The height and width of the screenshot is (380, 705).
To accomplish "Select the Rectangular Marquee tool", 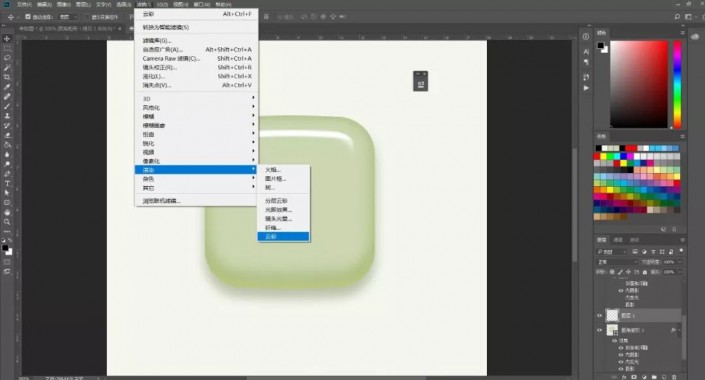I will [x=7, y=48].
